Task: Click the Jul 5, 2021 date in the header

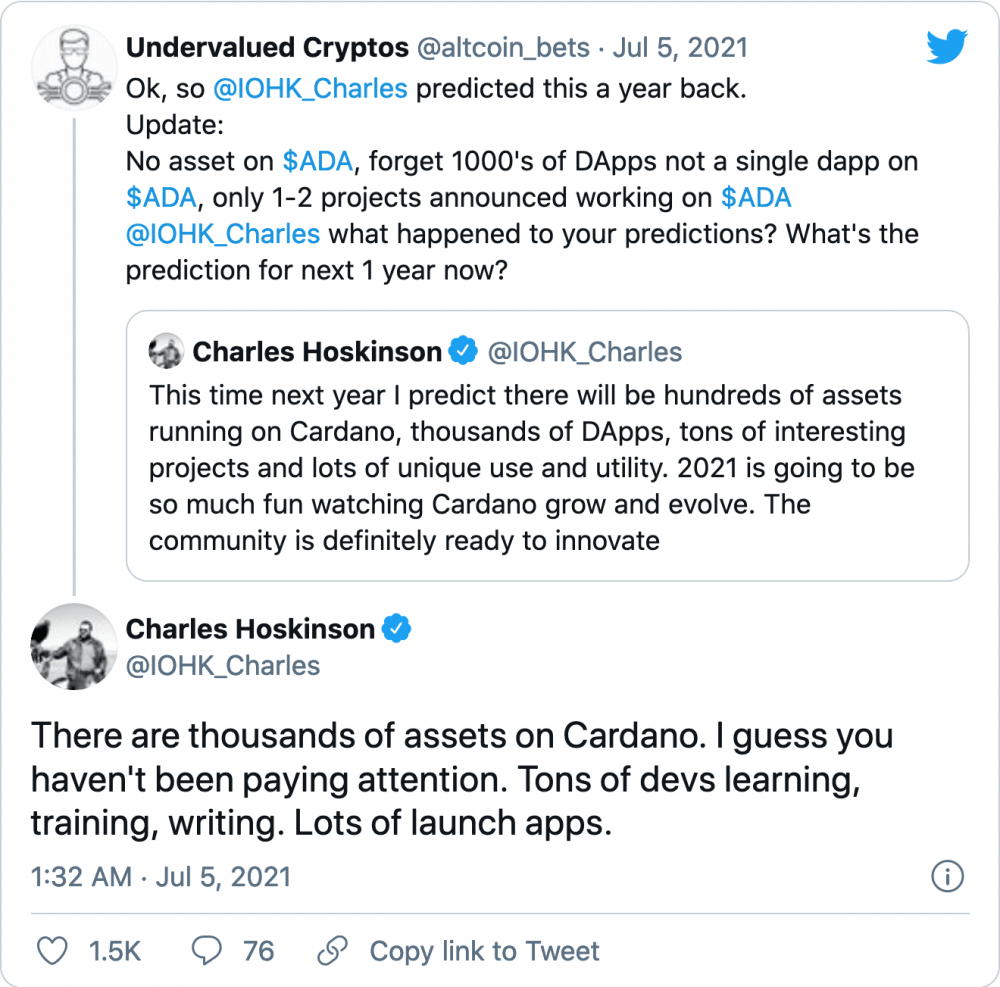Action: tap(680, 48)
